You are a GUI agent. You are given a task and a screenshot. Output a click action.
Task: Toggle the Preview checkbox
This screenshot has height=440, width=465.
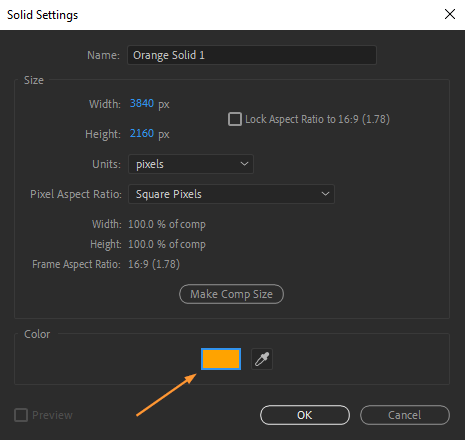21,415
